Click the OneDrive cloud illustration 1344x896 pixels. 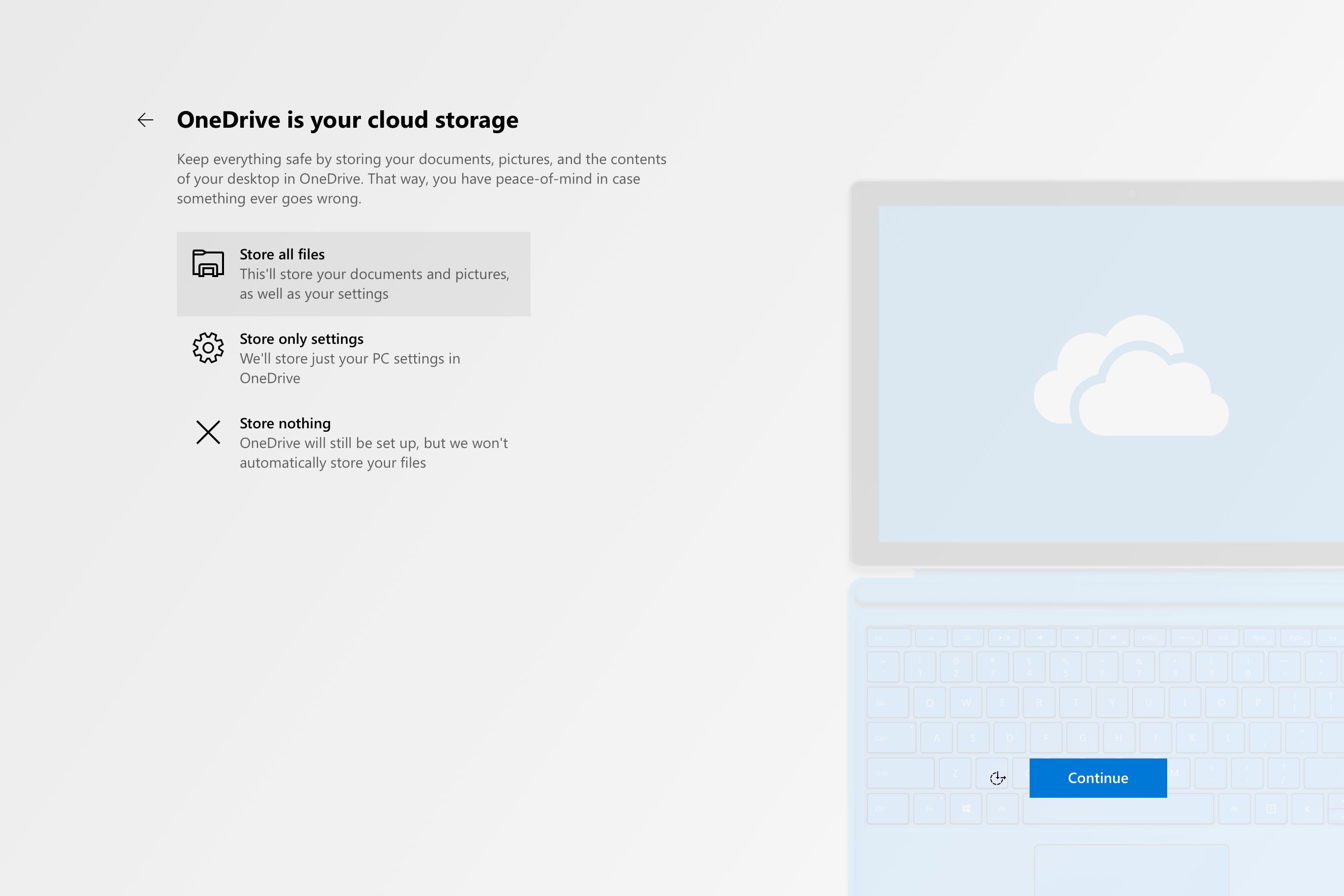[1130, 377]
